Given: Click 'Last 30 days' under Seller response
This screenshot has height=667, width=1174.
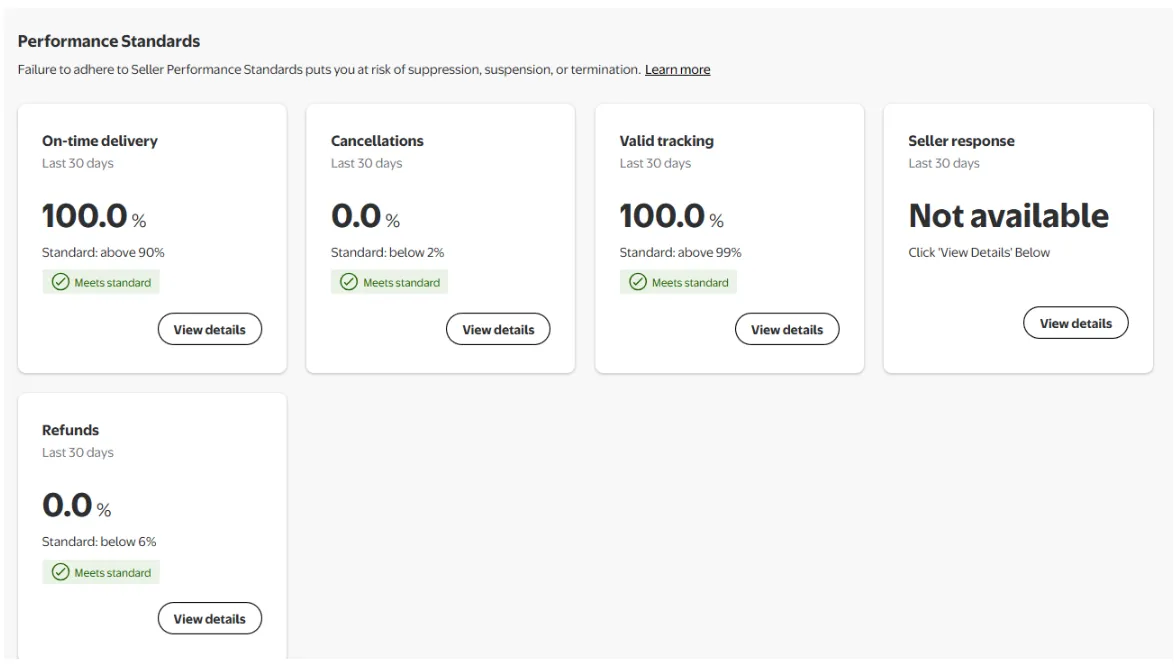Looking at the screenshot, I should pyautogui.click(x=943, y=163).
